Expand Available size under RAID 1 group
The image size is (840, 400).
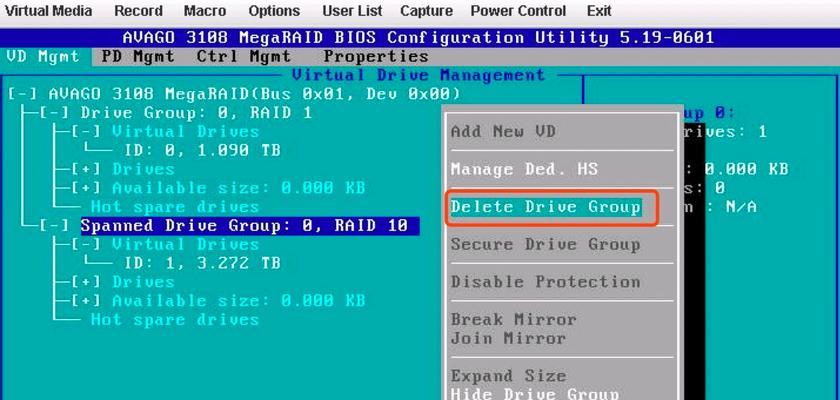86,188
